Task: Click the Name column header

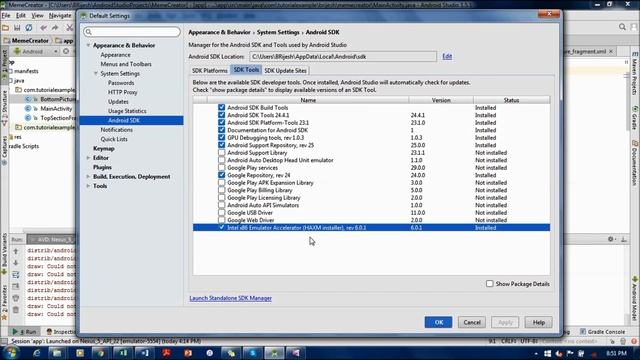Action: click(308, 100)
